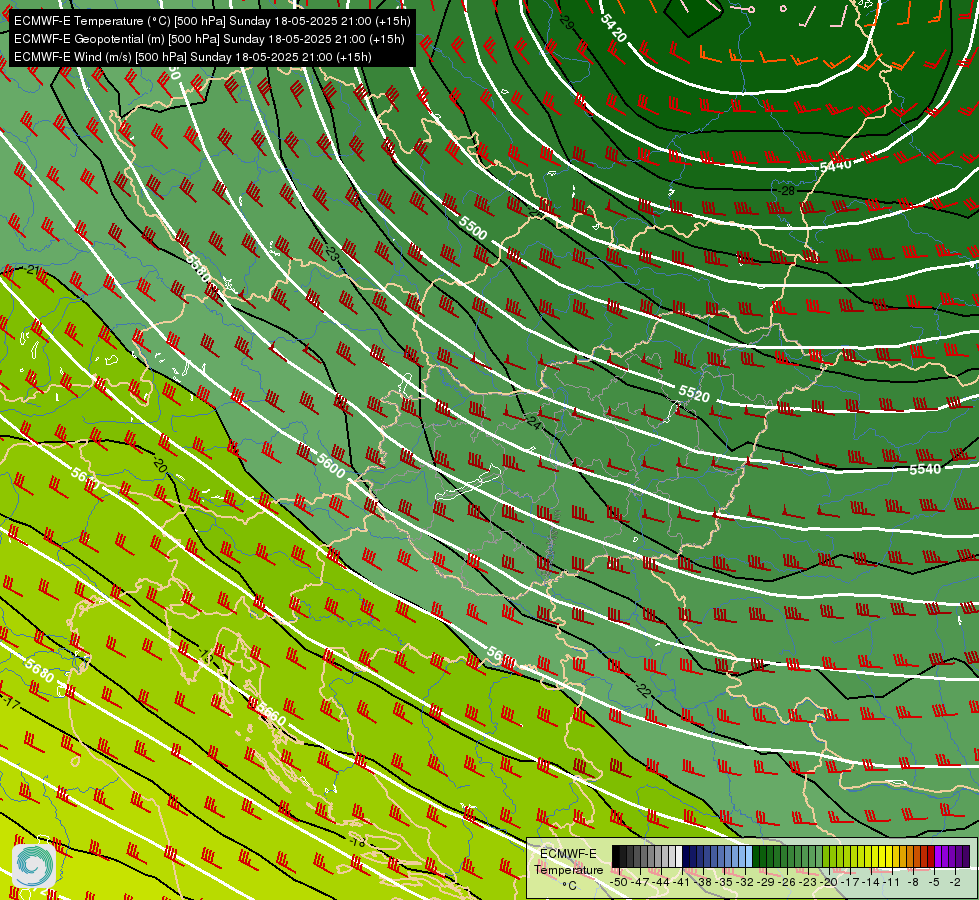Click the 5520 geopotential contour label

click(x=694, y=394)
